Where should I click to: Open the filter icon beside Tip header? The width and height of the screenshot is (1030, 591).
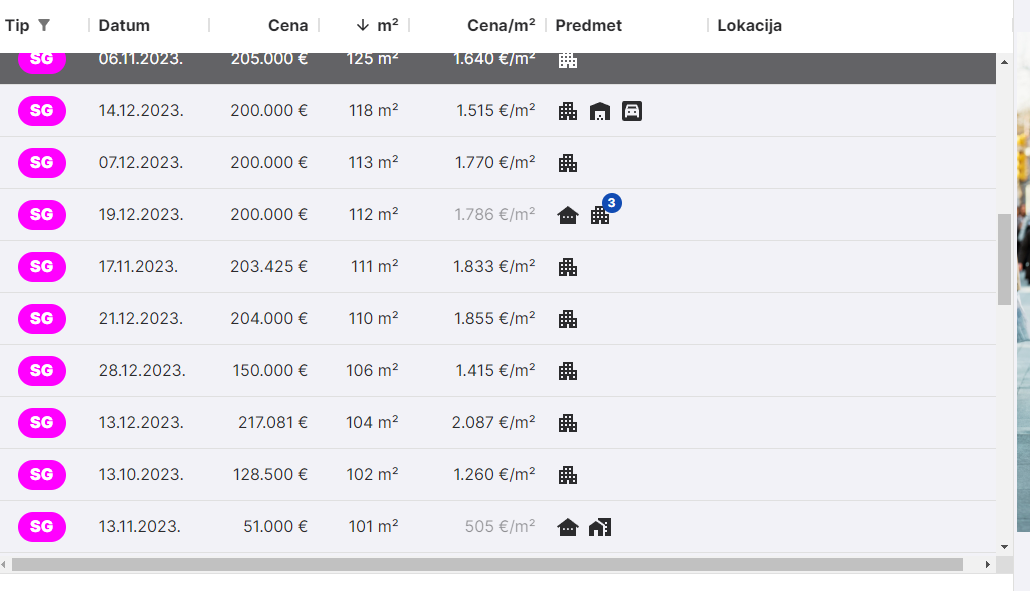43,25
